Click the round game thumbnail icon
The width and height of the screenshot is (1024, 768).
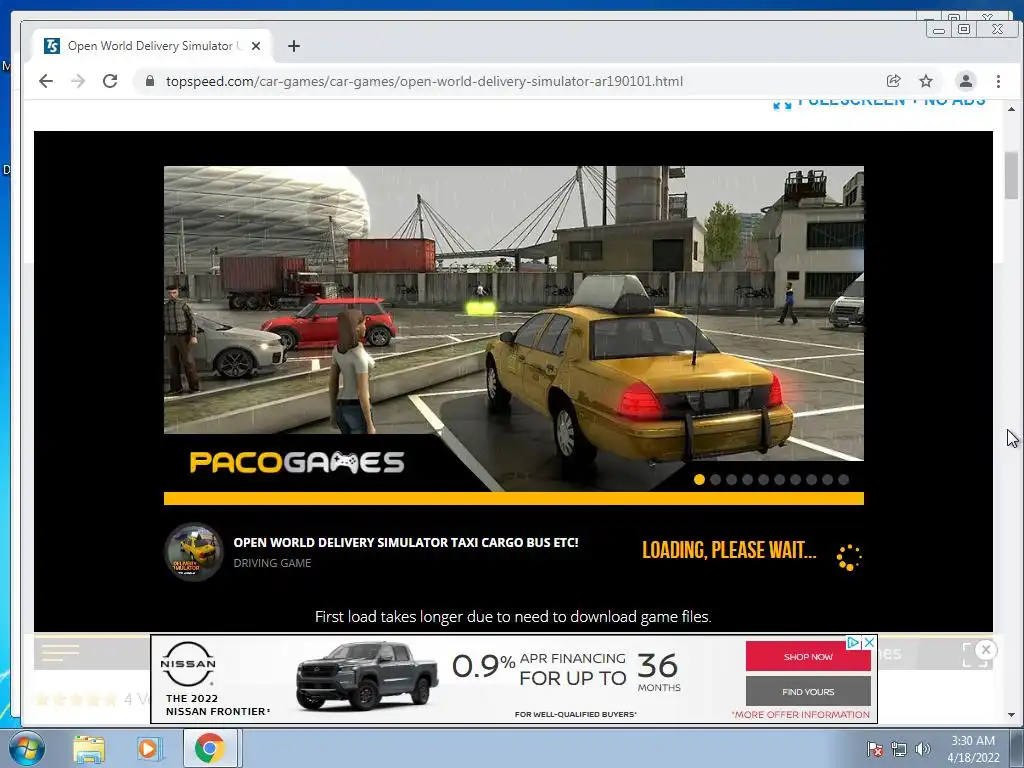click(193, 552)
